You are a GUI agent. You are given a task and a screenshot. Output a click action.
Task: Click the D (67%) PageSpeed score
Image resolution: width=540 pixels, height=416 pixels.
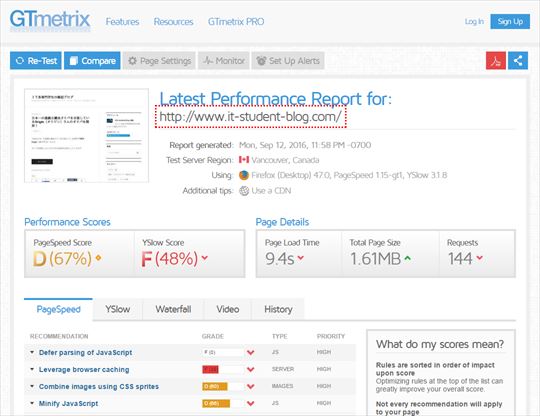(62, 258)
